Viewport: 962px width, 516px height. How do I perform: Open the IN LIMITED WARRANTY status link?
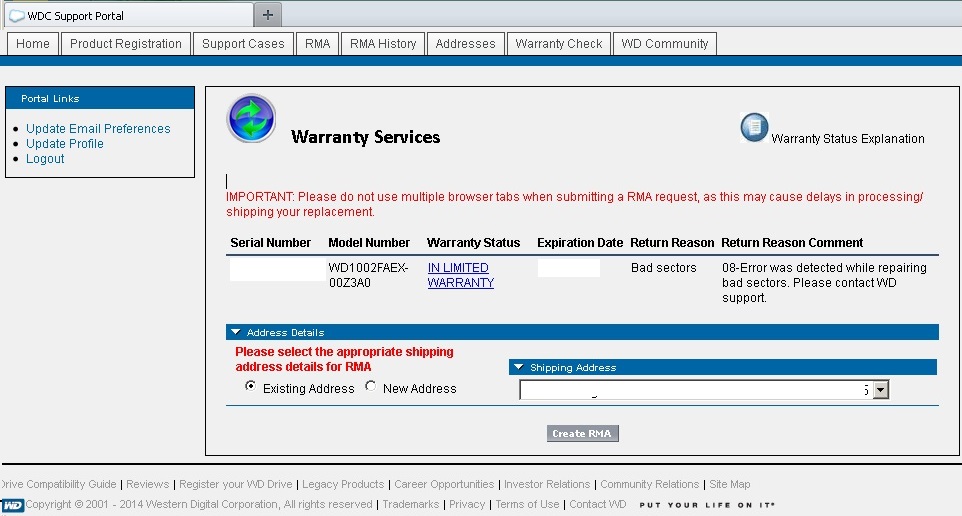pyautogui.click(x=461, y=275)
